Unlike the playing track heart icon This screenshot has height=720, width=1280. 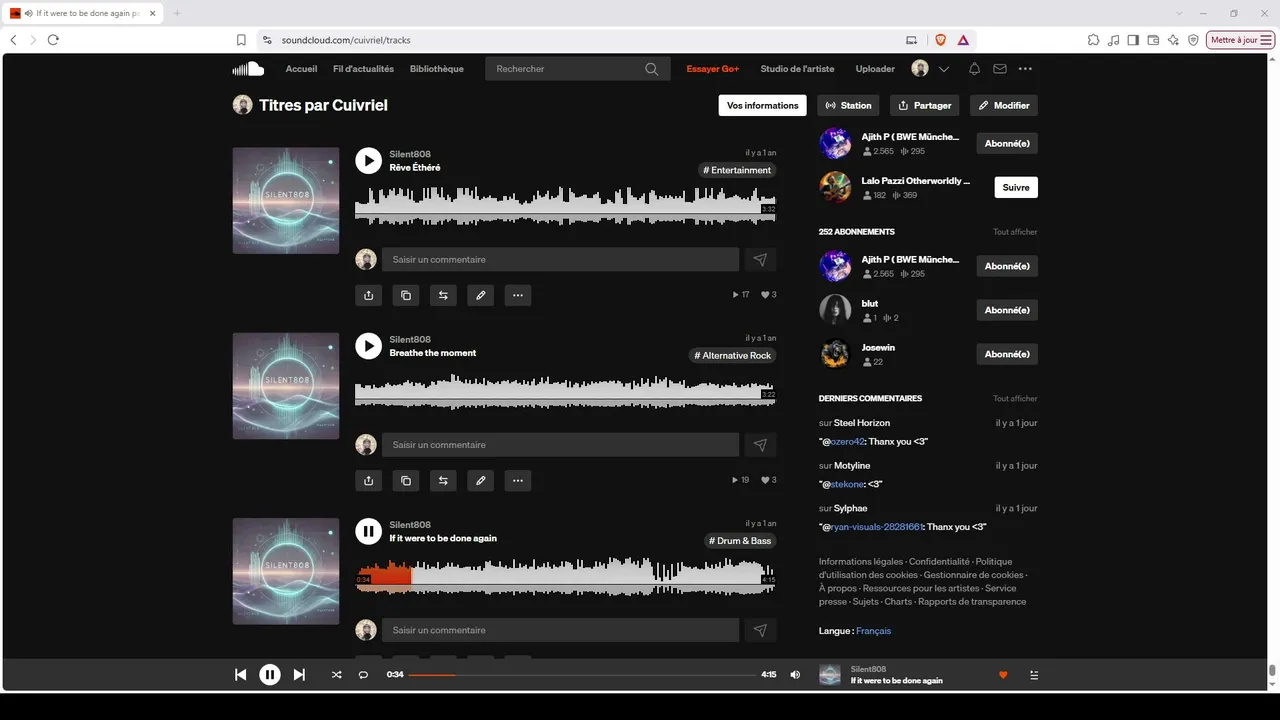[1003, 675]
